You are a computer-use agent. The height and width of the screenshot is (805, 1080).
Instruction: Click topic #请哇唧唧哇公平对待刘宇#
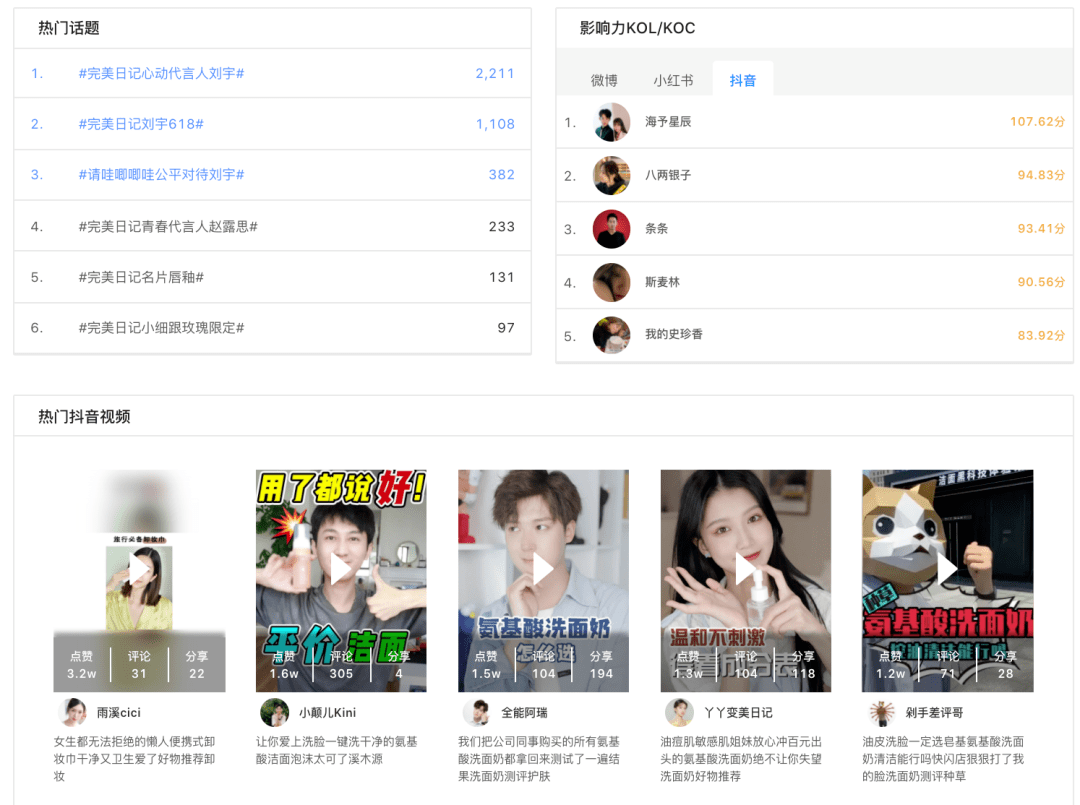point(162,175)
